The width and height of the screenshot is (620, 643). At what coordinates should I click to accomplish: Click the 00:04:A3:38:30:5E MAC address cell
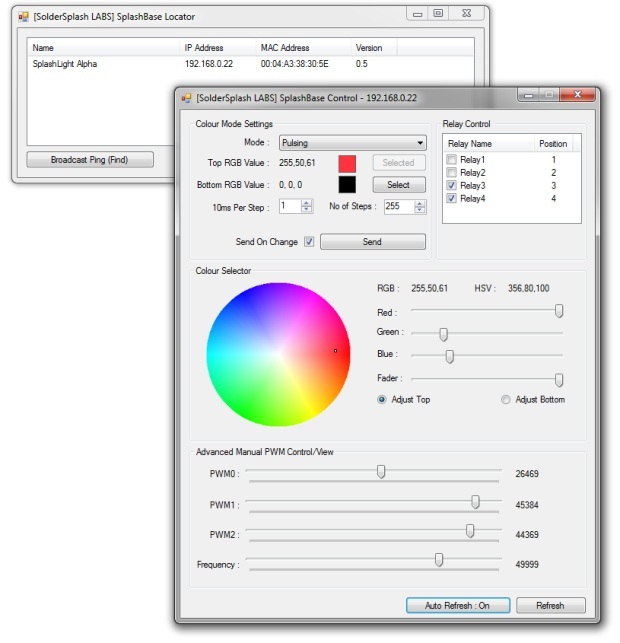pyautogui.click(x=295, y=64)
